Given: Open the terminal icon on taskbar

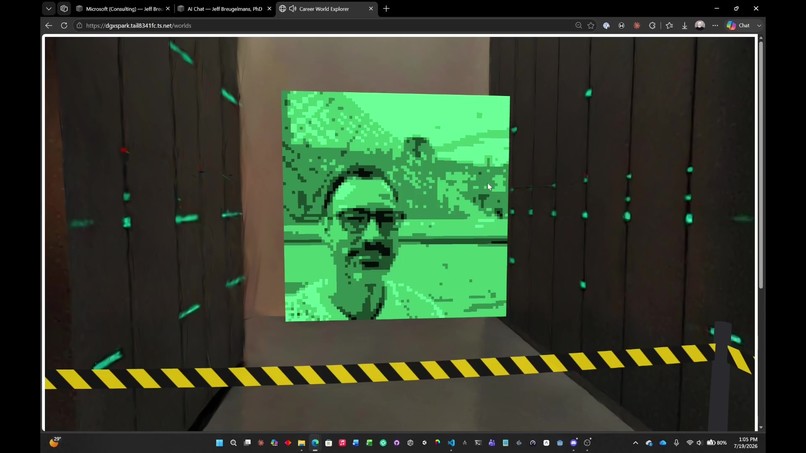Looking at the screenshot, I should pos(478,443).
